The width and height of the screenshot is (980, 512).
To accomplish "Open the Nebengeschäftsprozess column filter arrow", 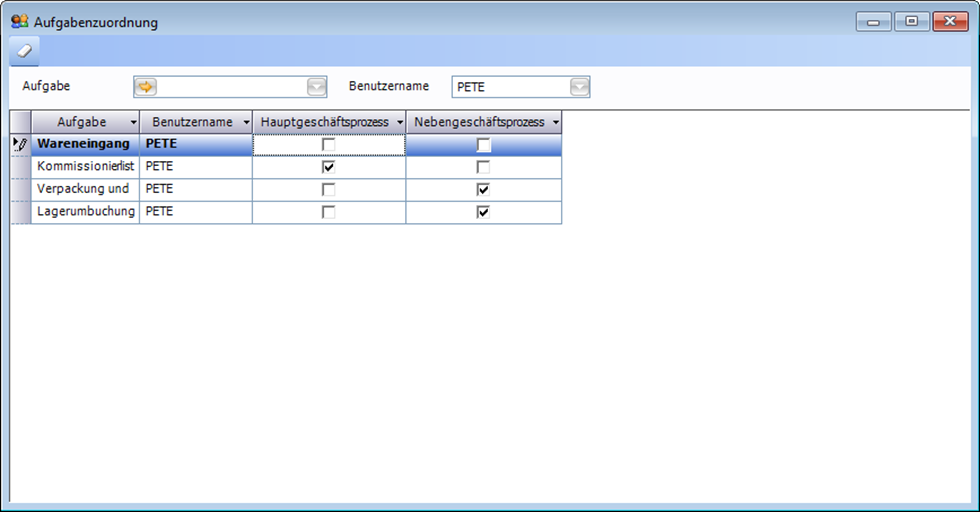I will (x=555, y=122).
